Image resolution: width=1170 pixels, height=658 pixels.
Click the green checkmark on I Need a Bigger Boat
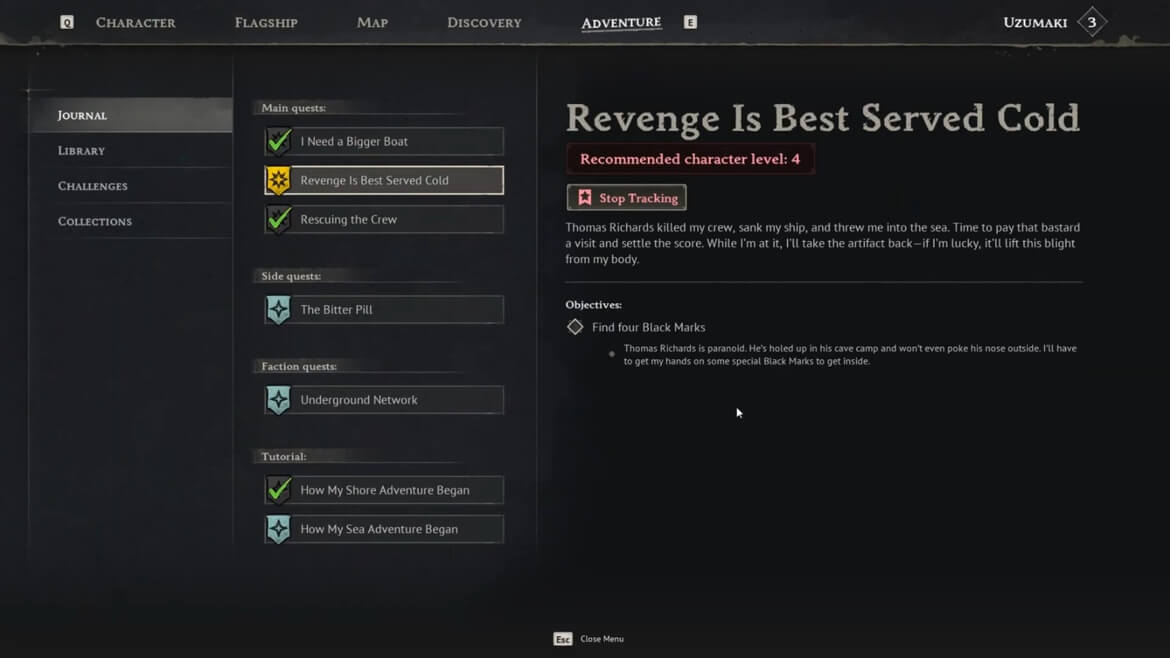[x=278, y=141]
